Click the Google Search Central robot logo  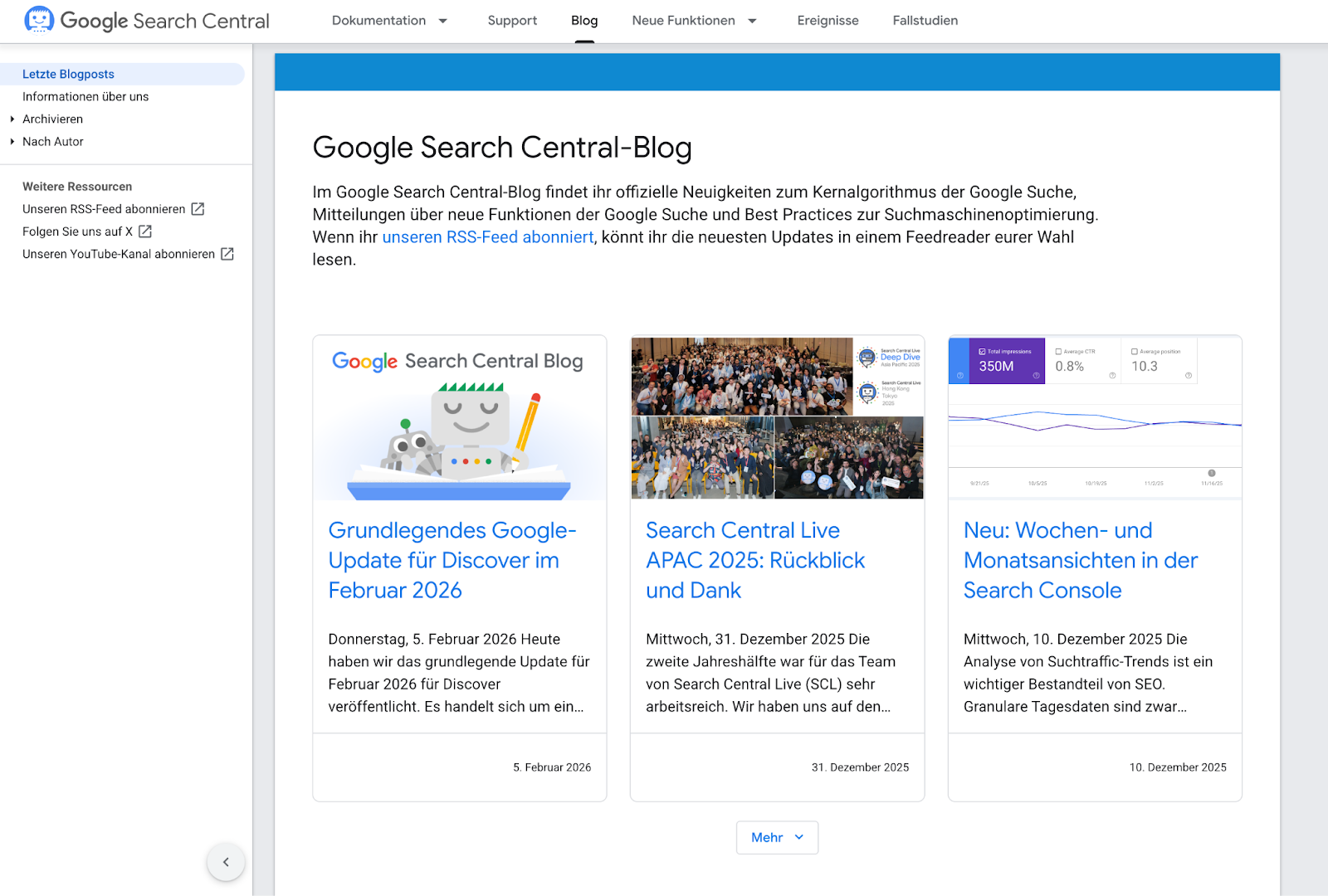(x=39, y=20)
